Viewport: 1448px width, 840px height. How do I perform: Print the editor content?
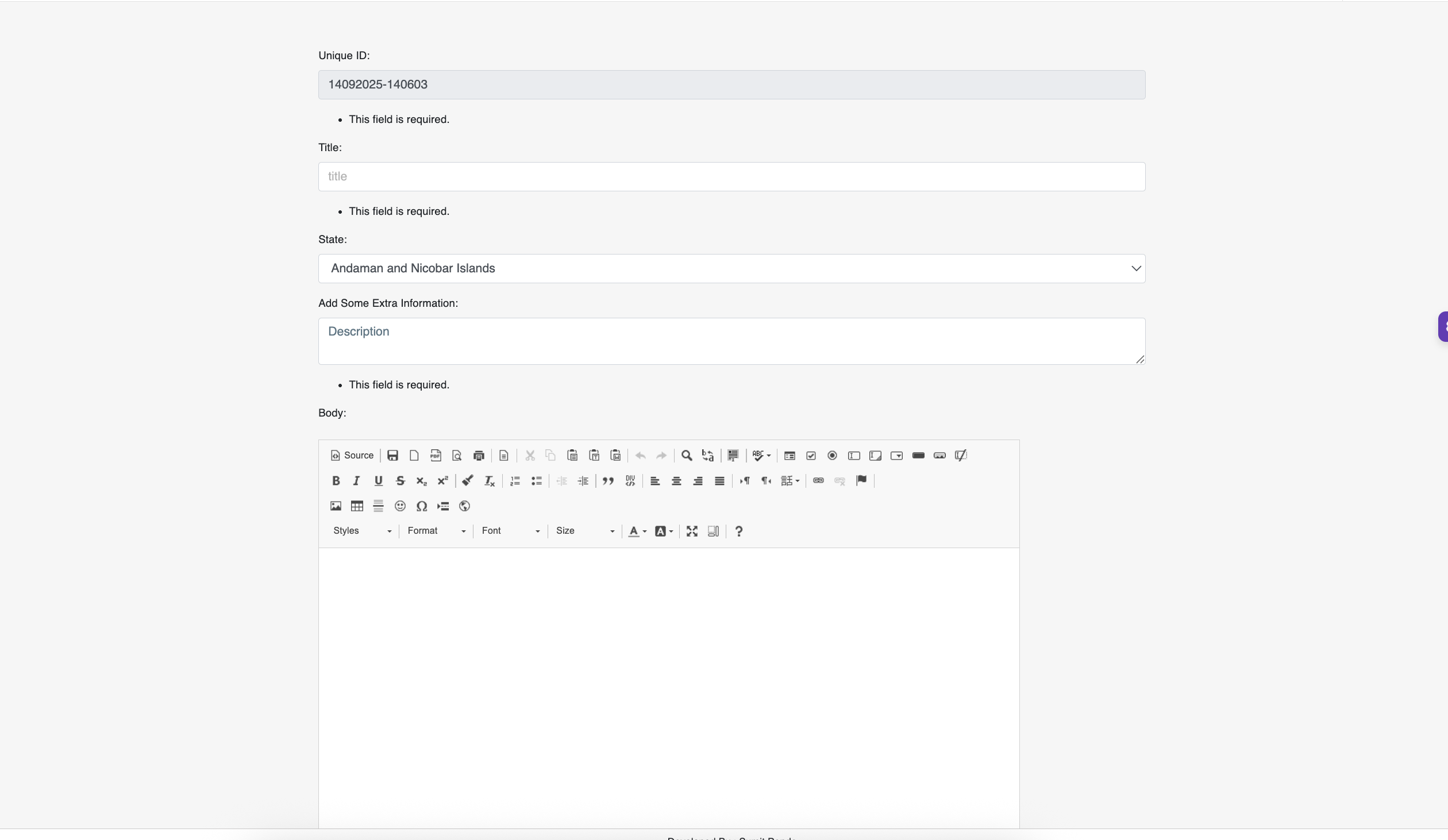click(479, 456)
